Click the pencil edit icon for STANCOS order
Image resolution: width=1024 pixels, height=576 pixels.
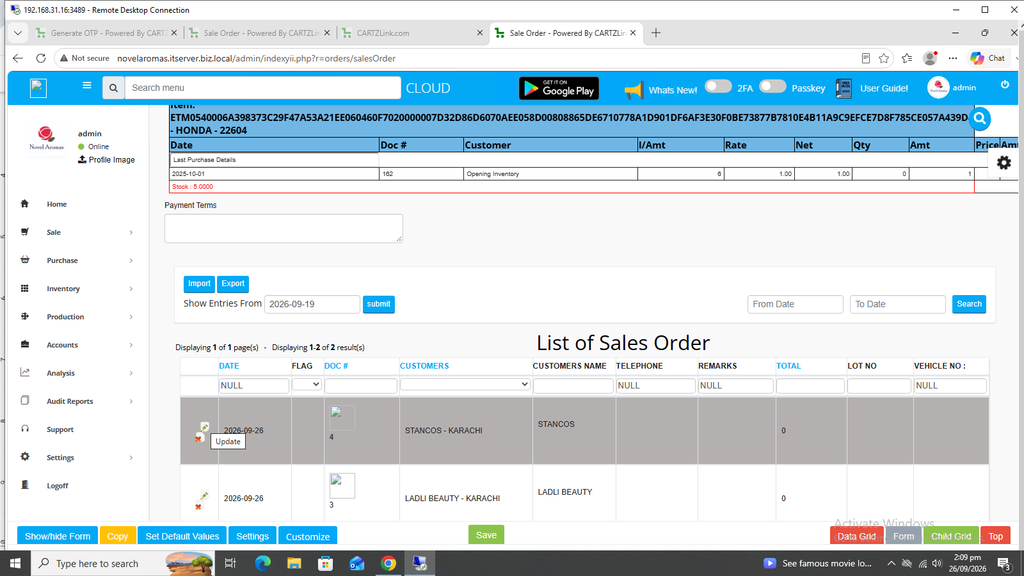click(204, 426)
